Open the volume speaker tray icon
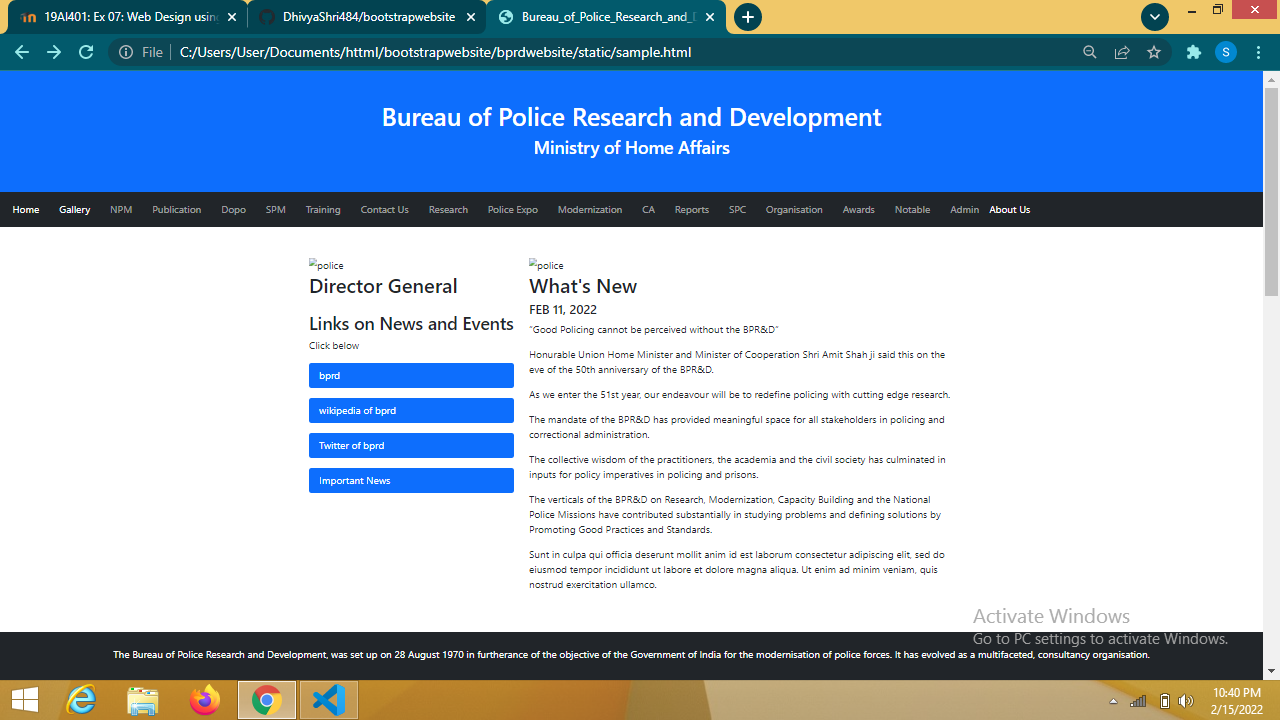This screenshot has width=1280, height=720. pyautogui.click(x=1187, y=701)
